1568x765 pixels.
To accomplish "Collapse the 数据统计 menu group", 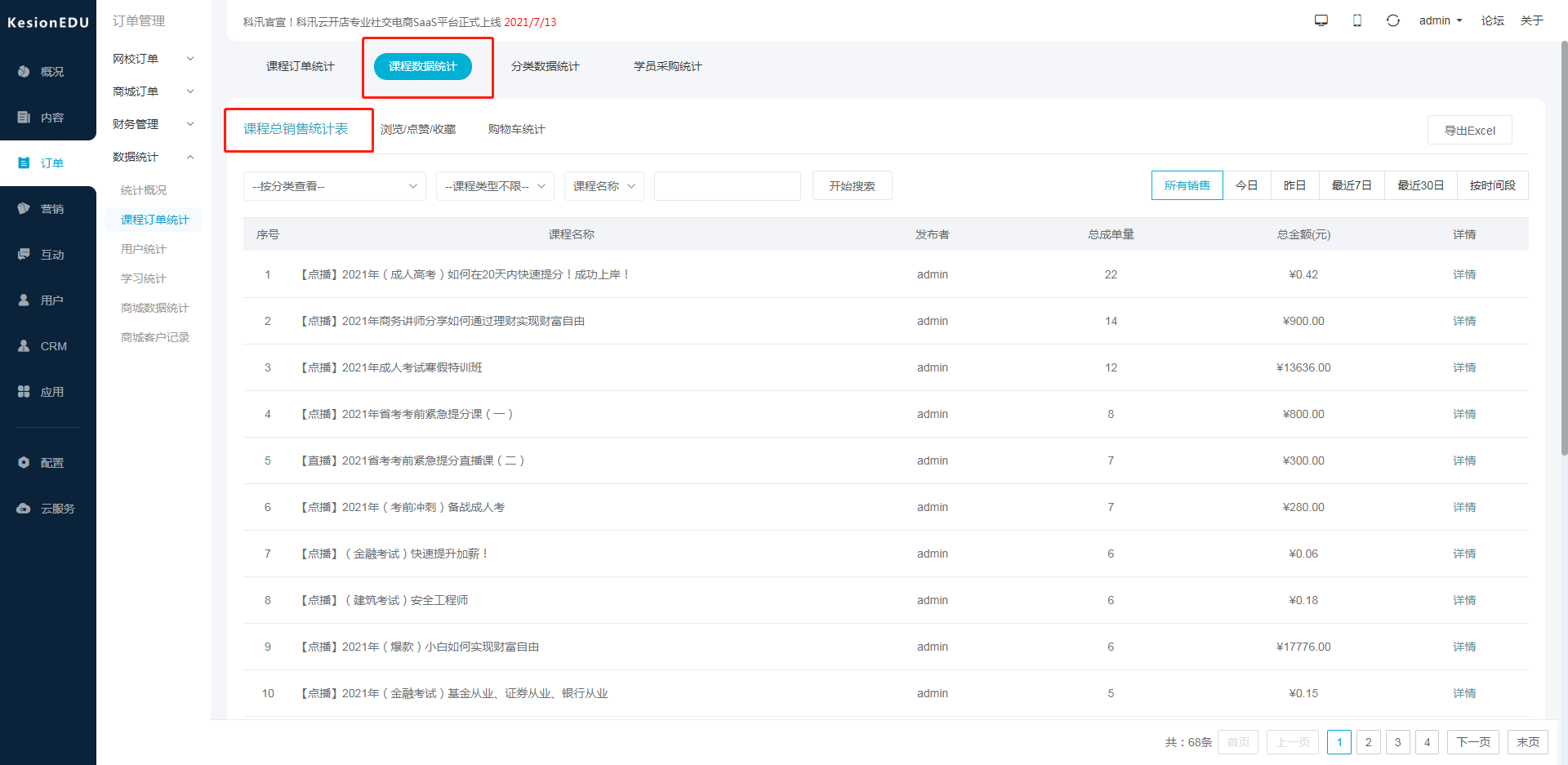I will click(154, 157).
